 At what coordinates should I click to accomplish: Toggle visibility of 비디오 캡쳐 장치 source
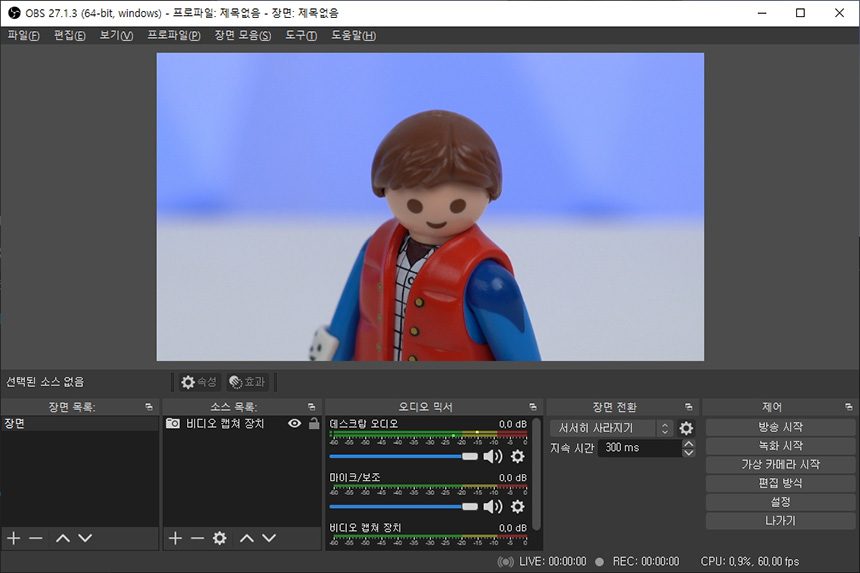[x=295, y=423]
